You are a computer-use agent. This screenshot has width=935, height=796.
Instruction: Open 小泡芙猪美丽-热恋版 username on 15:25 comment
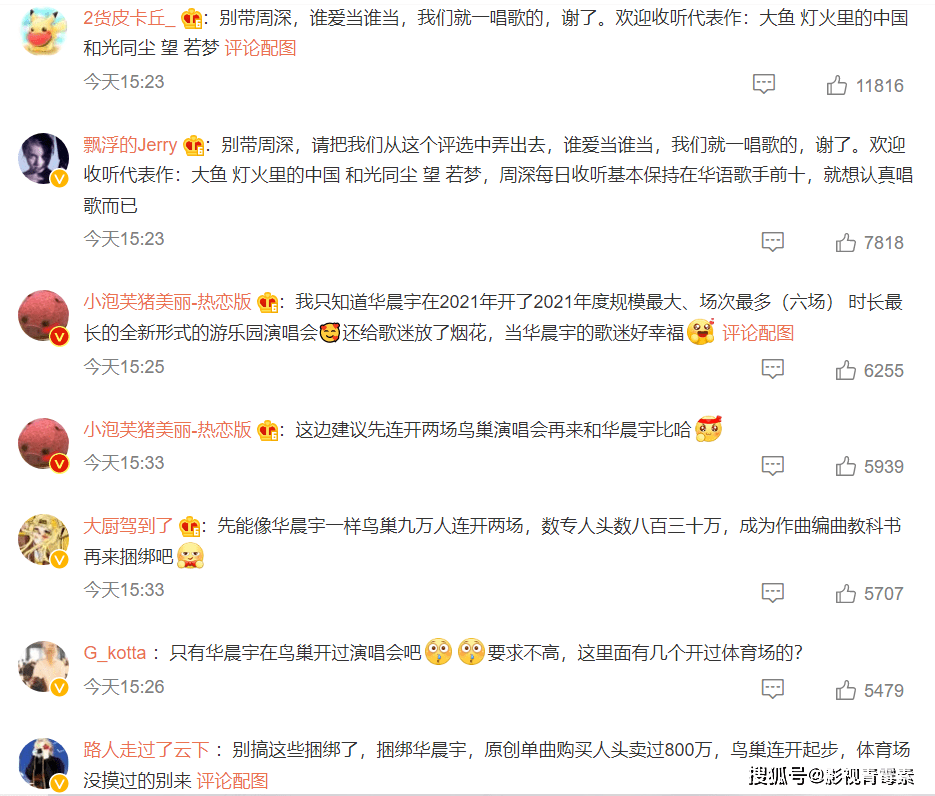tap(168, 302)
